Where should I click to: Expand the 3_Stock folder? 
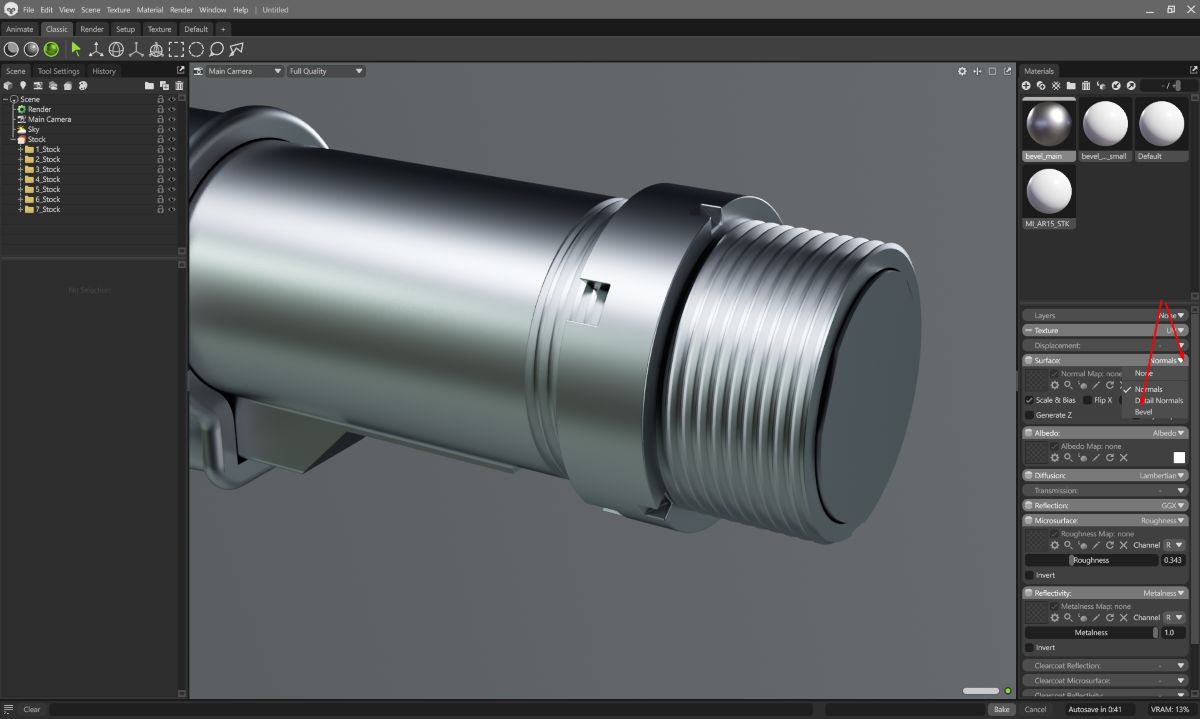tap(20, 169)
